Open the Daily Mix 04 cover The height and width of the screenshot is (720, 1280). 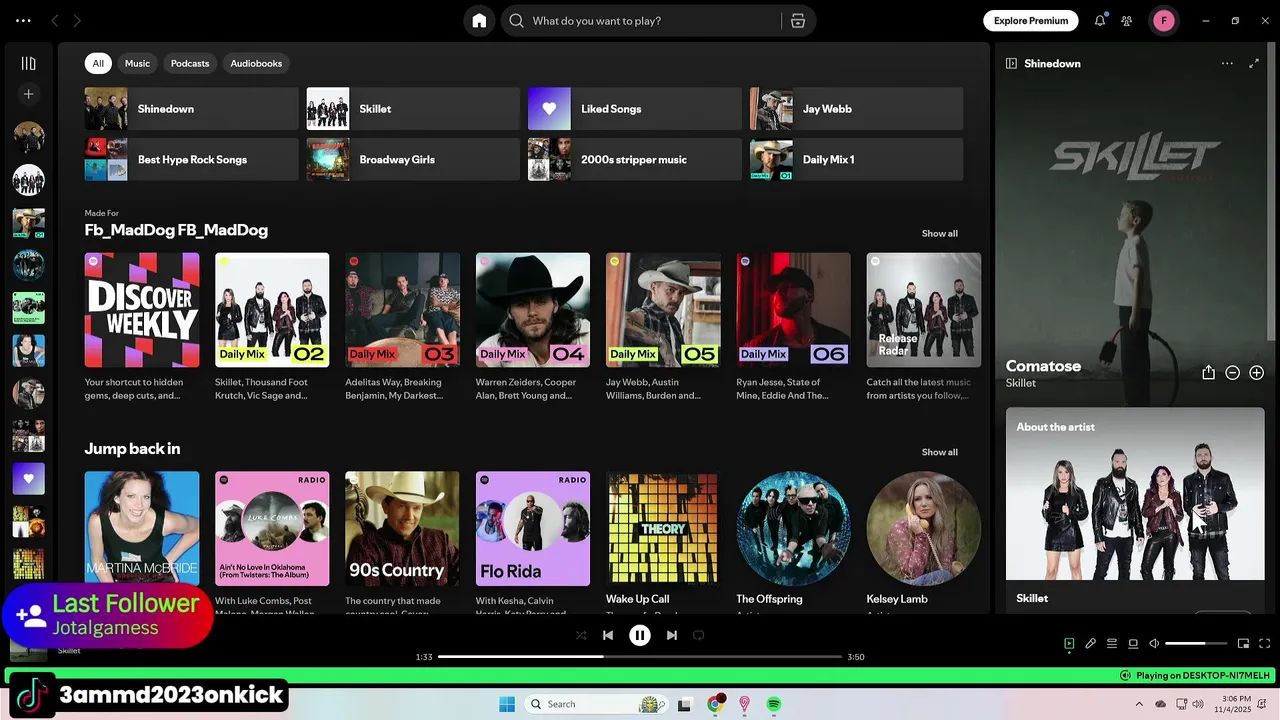coord(533,310)
